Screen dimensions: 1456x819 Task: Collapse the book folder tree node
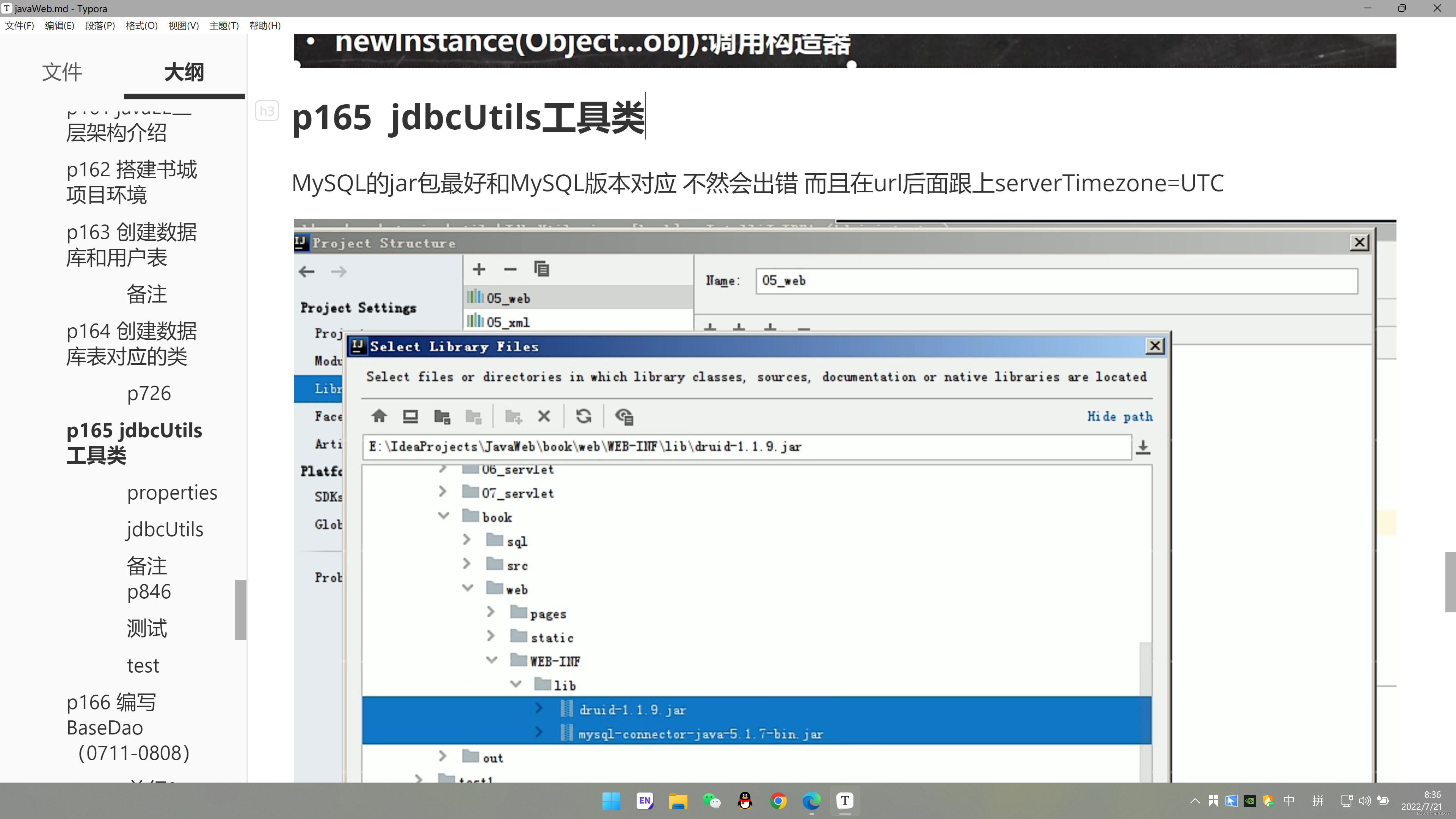click(444, 516)
